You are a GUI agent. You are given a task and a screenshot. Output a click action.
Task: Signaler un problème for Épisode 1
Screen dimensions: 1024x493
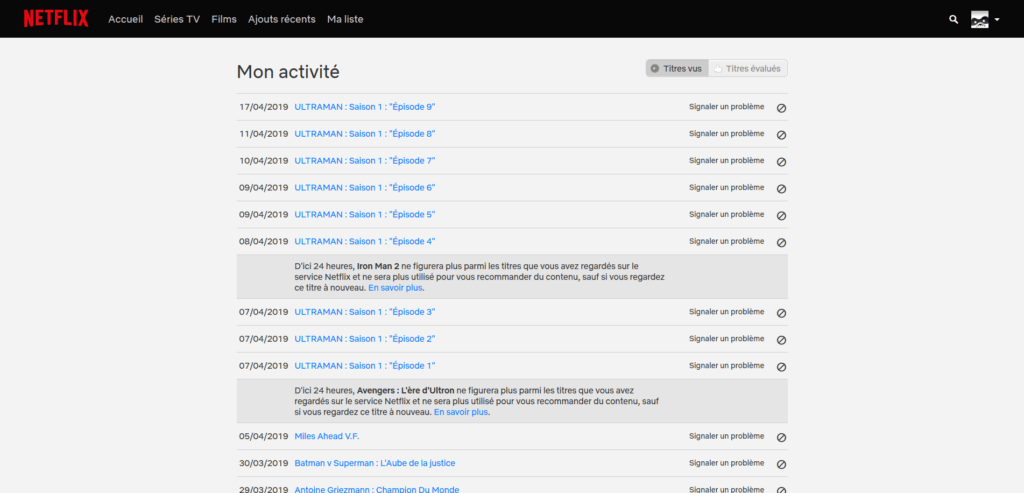(x=726, y=366)
